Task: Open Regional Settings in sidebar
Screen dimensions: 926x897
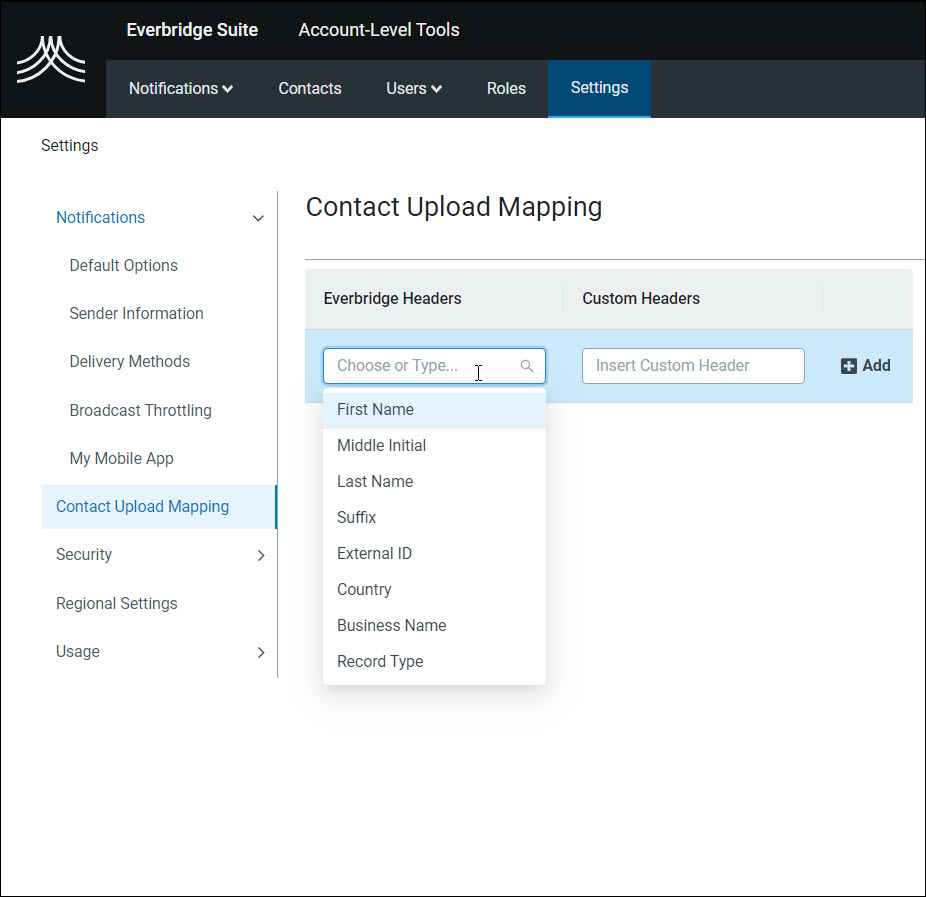Action: (116, 604)
